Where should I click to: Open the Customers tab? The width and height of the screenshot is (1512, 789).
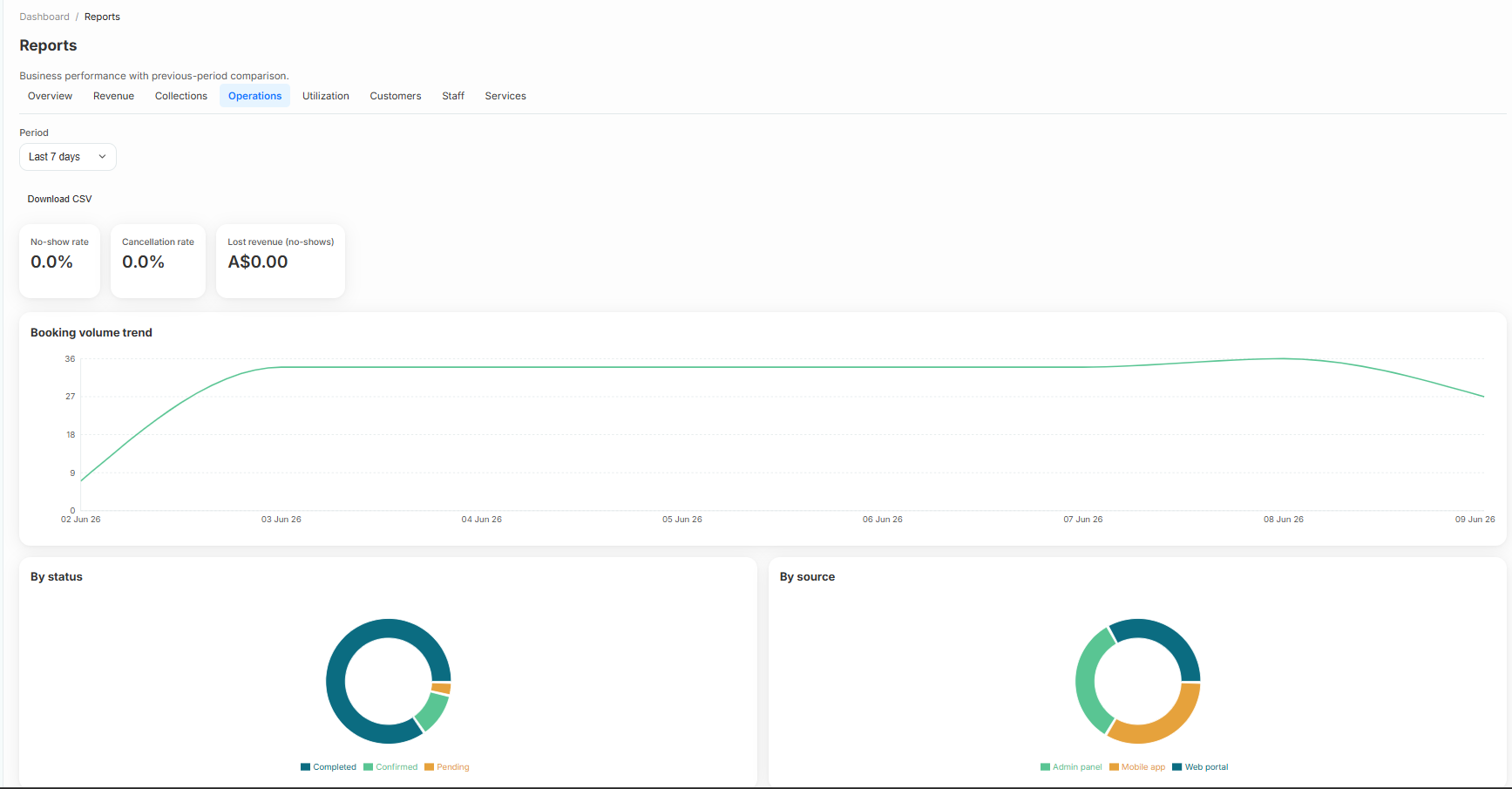(396, 96)
